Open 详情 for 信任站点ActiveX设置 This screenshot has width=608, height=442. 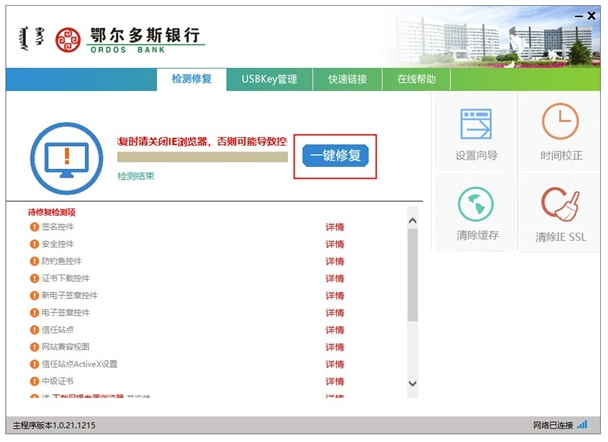(335, 364)
